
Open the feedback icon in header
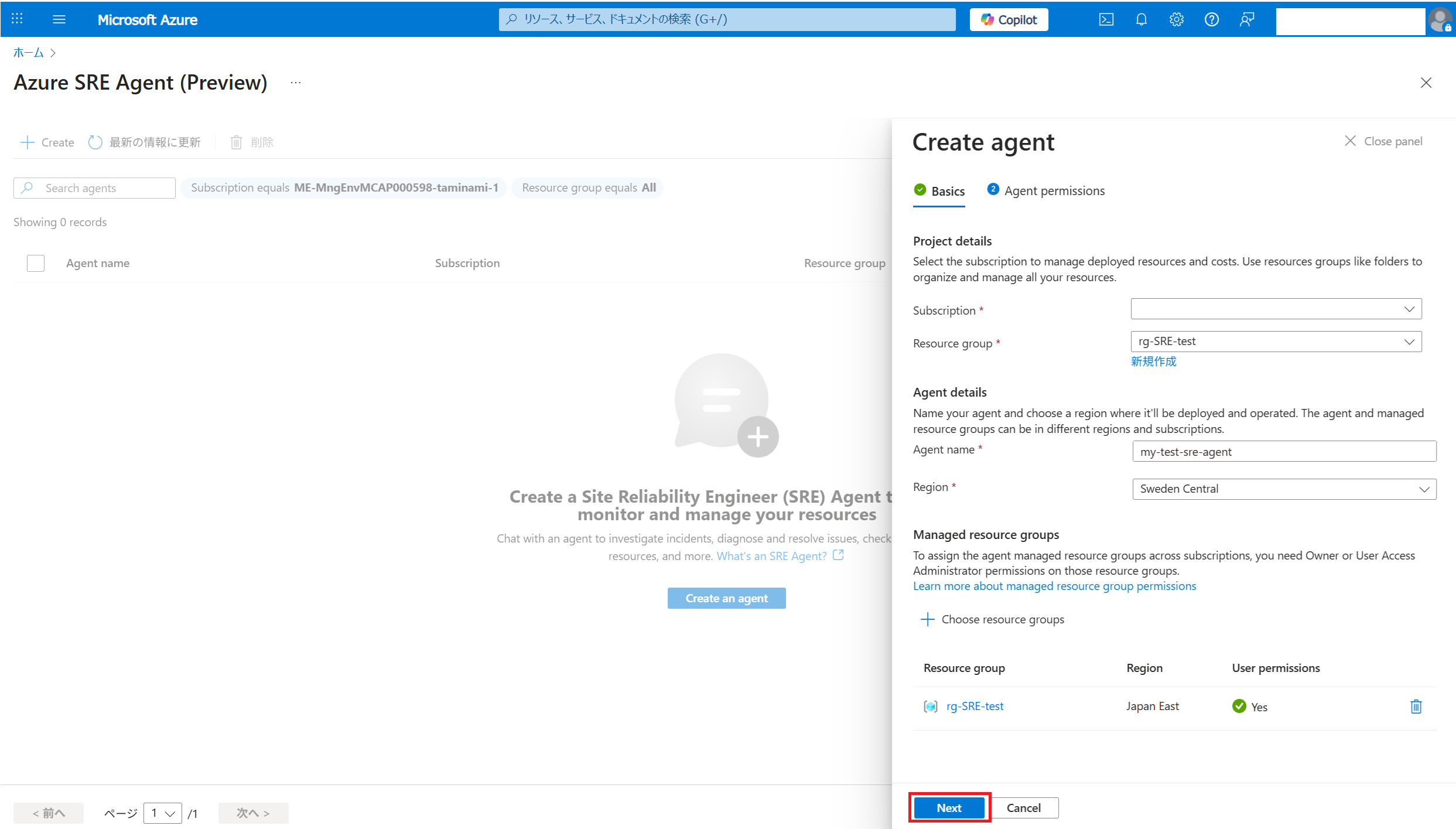click(1246, 19)
